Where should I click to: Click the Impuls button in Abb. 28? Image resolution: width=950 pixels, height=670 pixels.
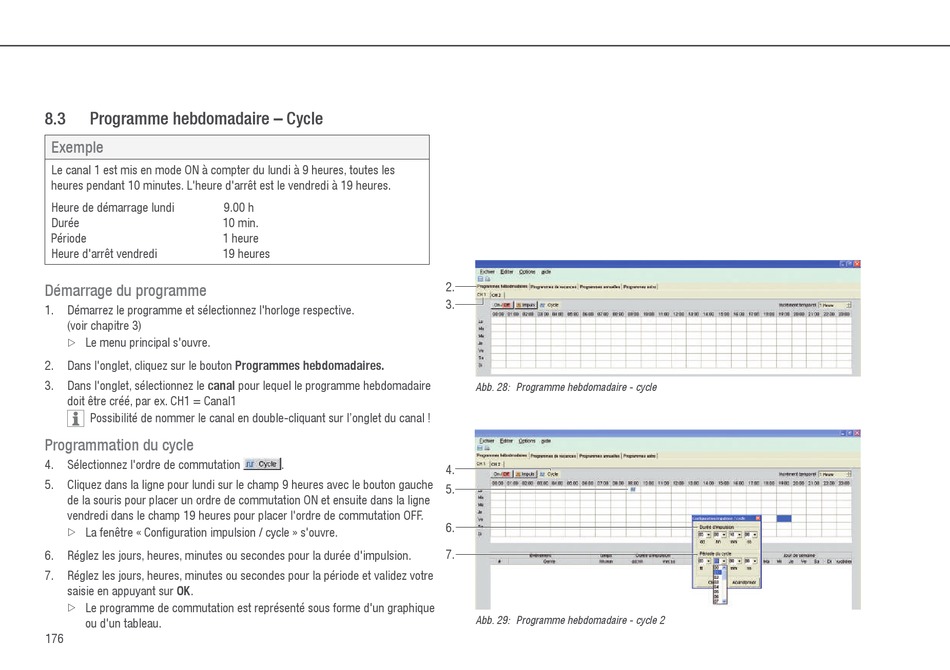click(526, 305)
